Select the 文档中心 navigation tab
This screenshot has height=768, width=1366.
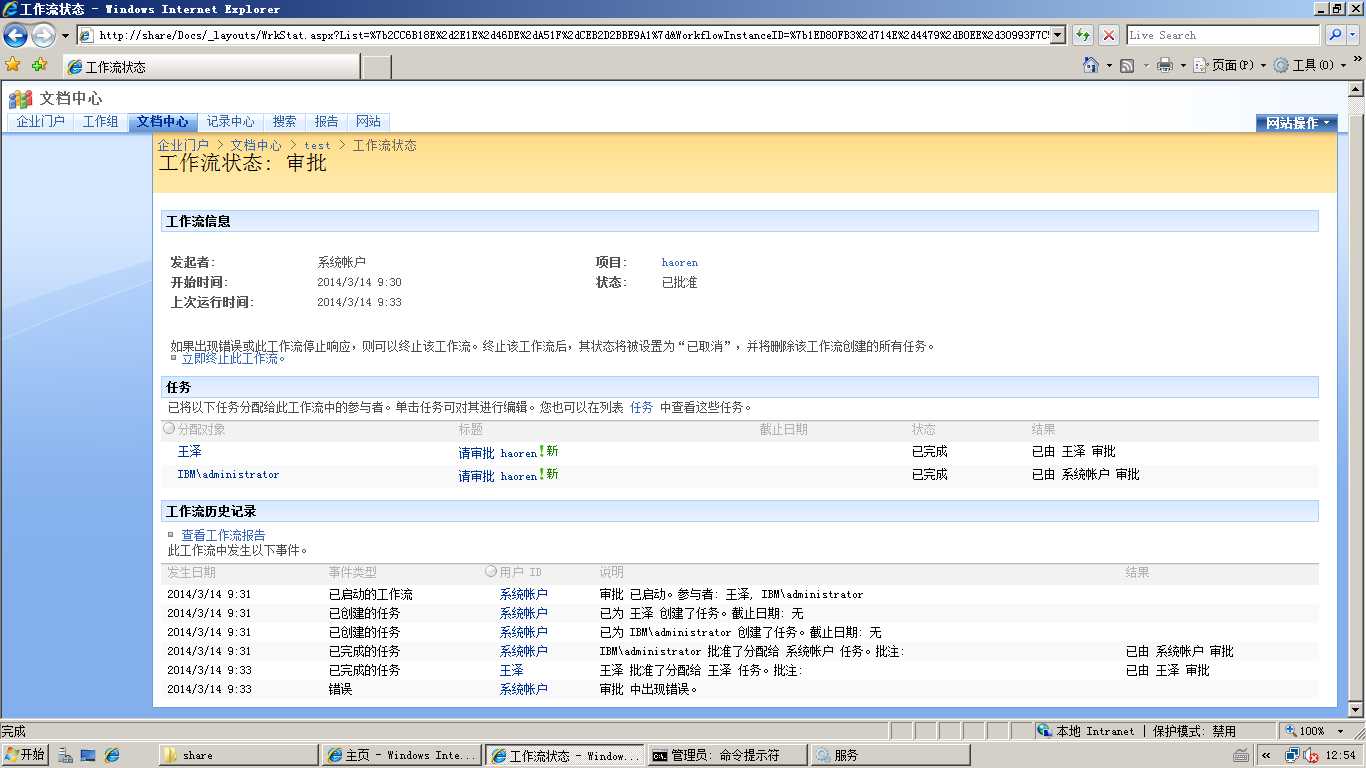coord(162,121)
